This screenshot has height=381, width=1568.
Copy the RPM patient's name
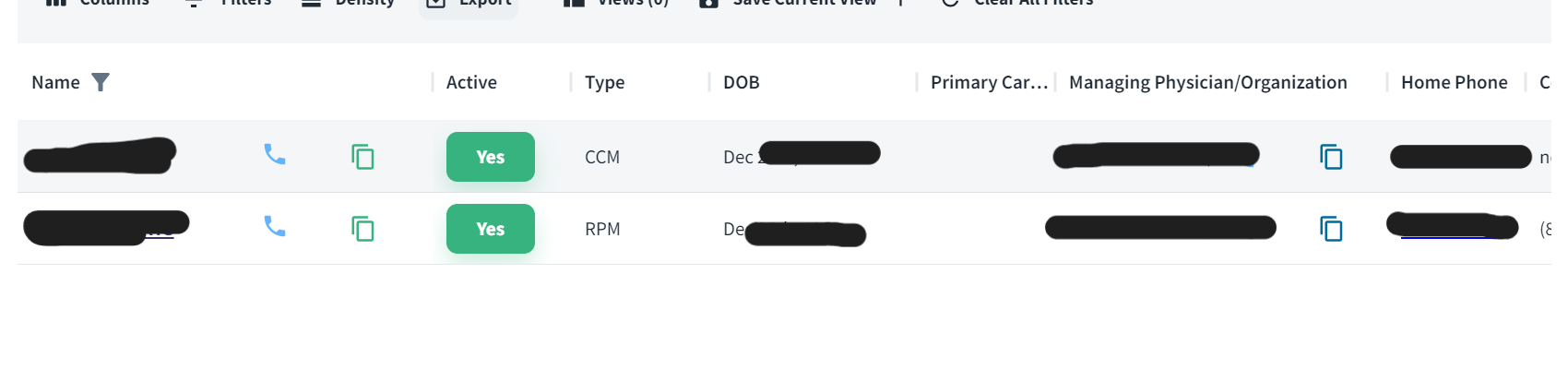click(362, 229)
